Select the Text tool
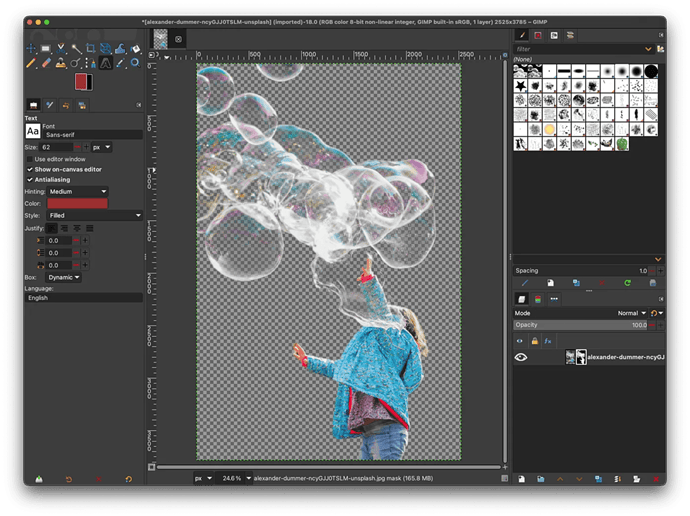 pyautogui.click(x=106, y=63)
